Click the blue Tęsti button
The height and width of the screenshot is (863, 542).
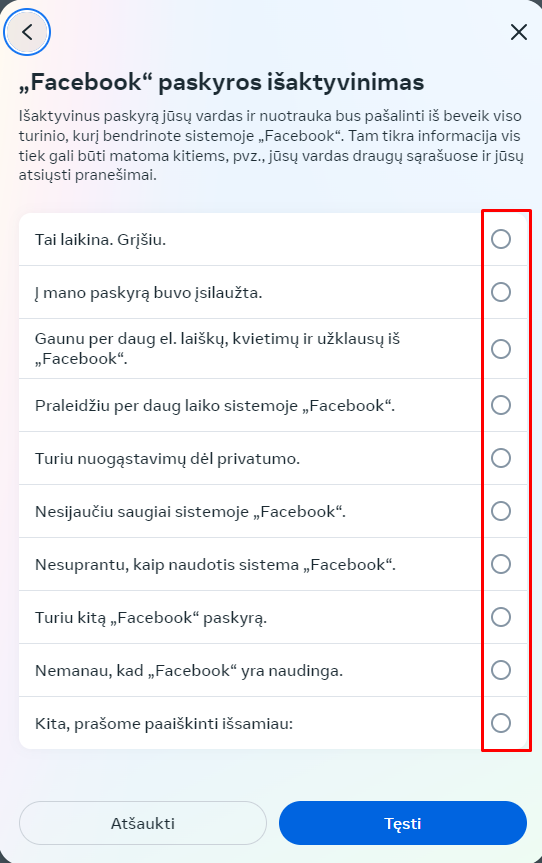coord(403,823)
